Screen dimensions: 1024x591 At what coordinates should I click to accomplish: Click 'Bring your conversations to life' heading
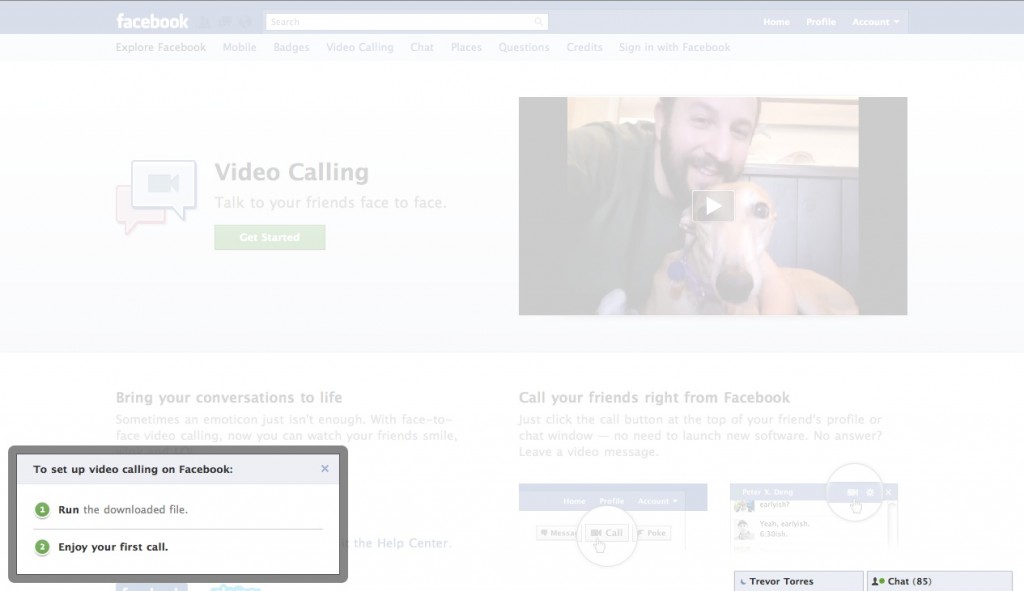(229, 397)
